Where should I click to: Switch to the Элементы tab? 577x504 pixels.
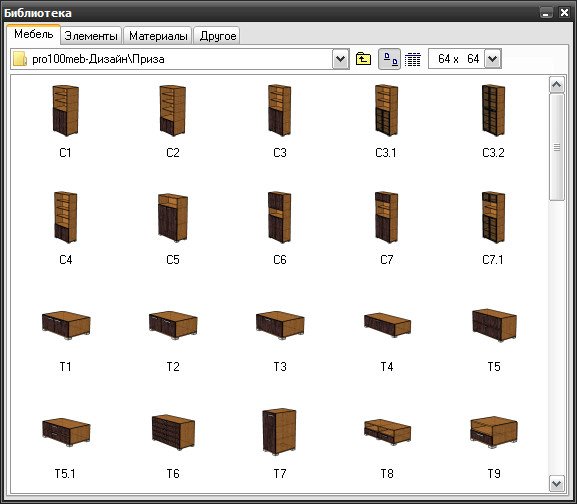click(x=91, y=36)
